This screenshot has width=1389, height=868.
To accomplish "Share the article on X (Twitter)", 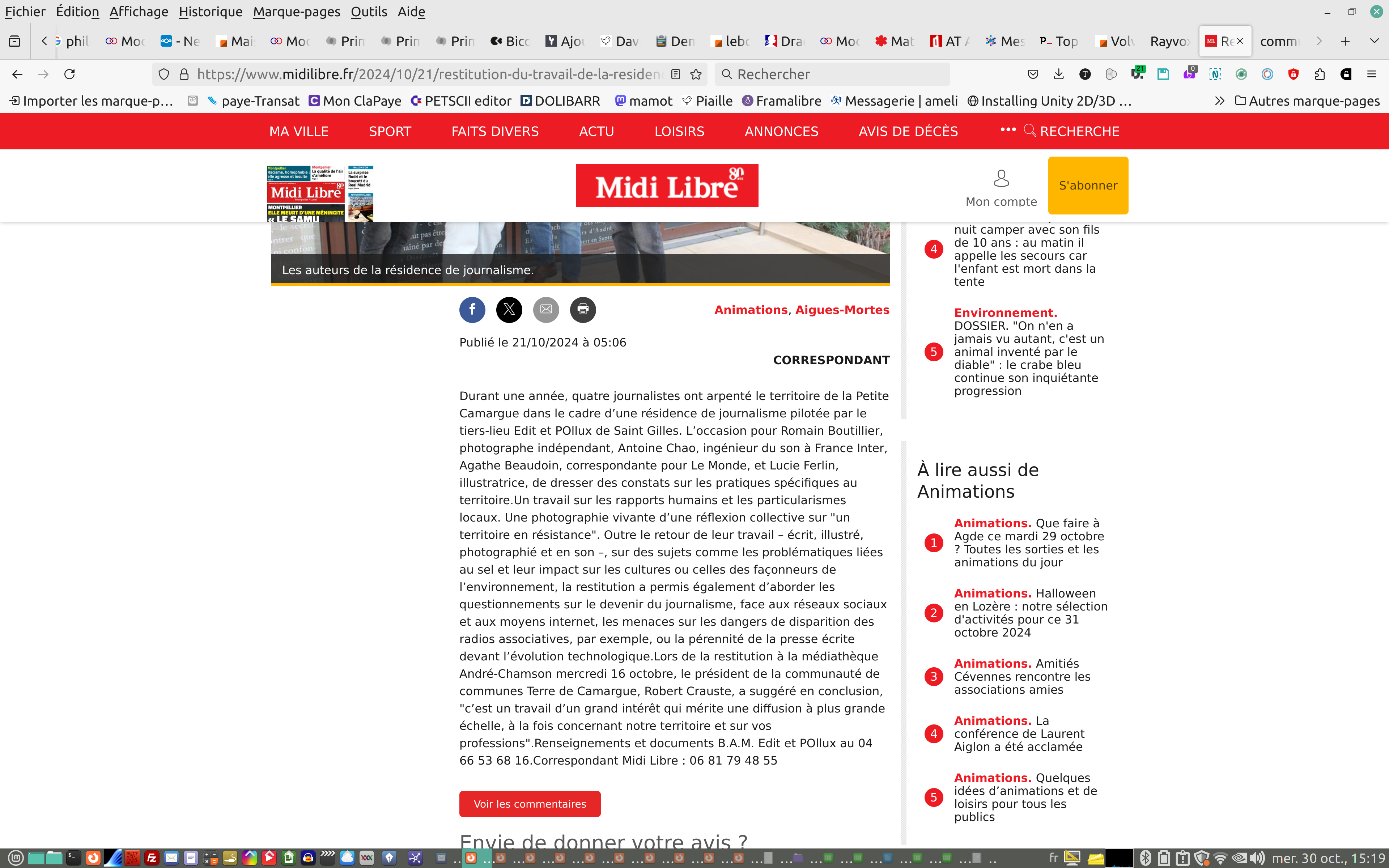I will click(509, 310).
